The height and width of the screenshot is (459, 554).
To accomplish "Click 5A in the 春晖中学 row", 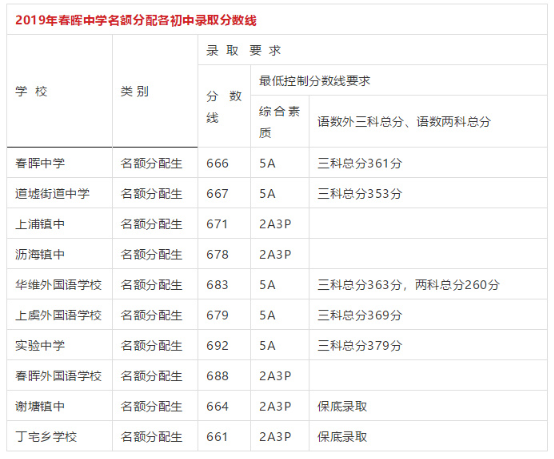I will click(x=267, y=163).
